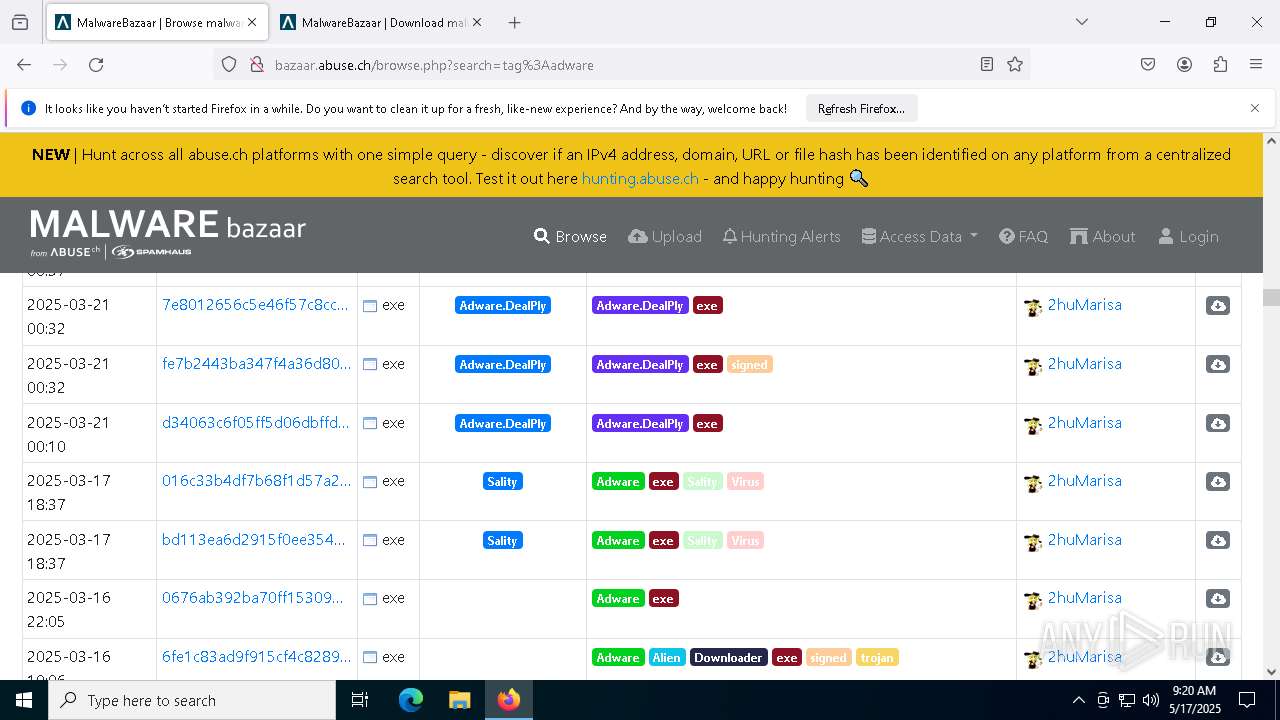Open hash link 7e8012656c5e46f57c8cc
The image size is (1280, 720).
[256, 305]
